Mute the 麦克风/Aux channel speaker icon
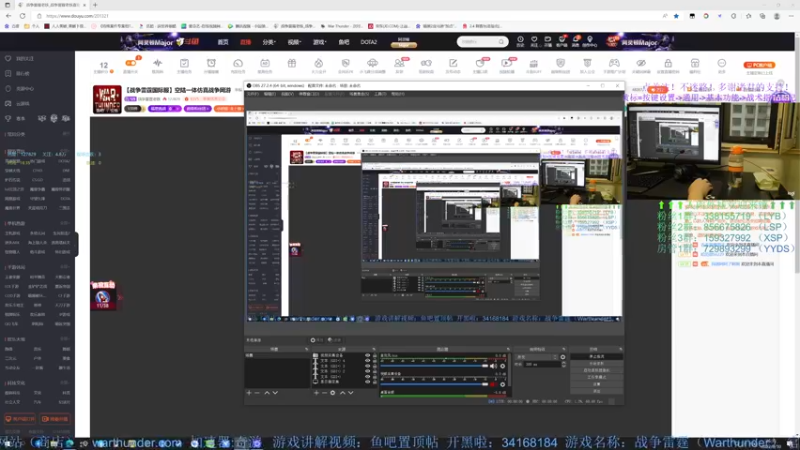Viewport: 800px width, 450px height. pyautogui.click(x=493, y=366)
